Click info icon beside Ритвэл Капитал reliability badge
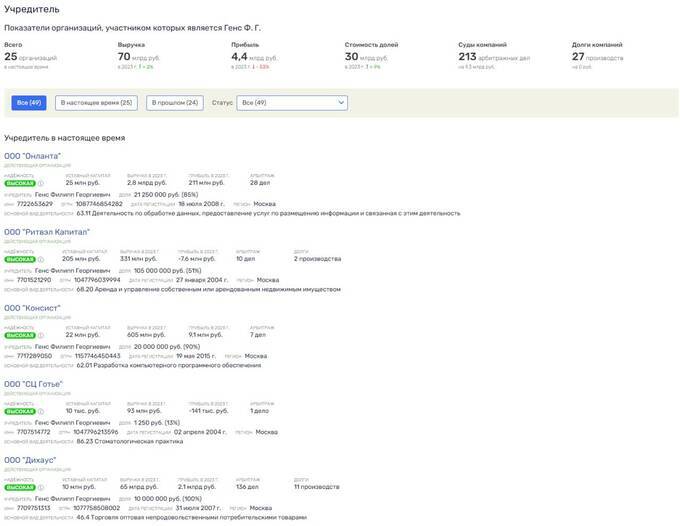Screen dimensions: 680x526 41,259
